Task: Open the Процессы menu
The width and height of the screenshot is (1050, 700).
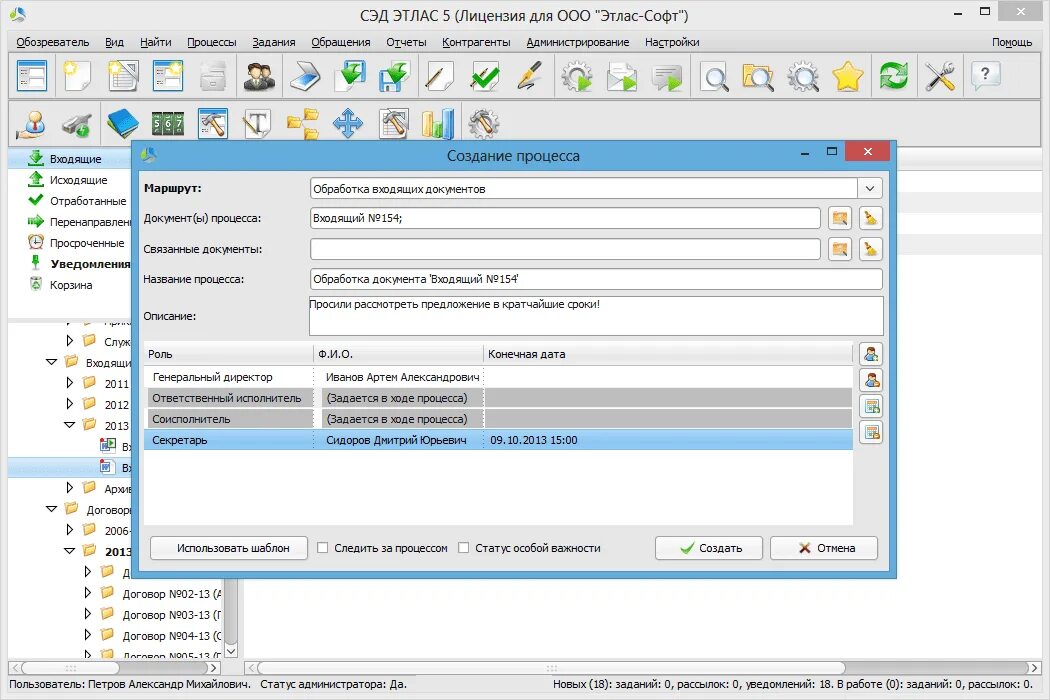Action: (212, 42)
